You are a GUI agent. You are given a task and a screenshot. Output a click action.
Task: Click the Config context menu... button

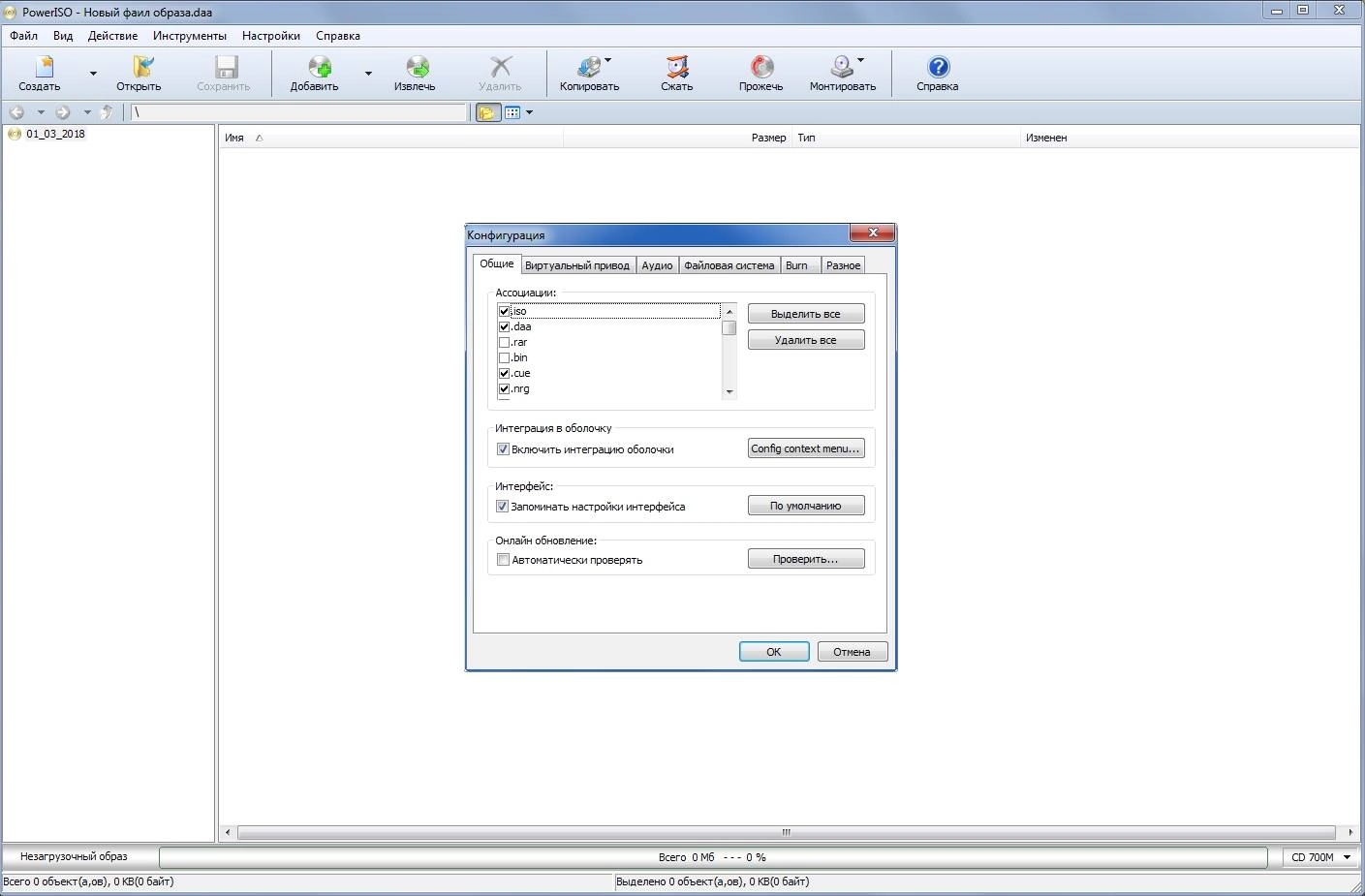[x=806, y=448]
